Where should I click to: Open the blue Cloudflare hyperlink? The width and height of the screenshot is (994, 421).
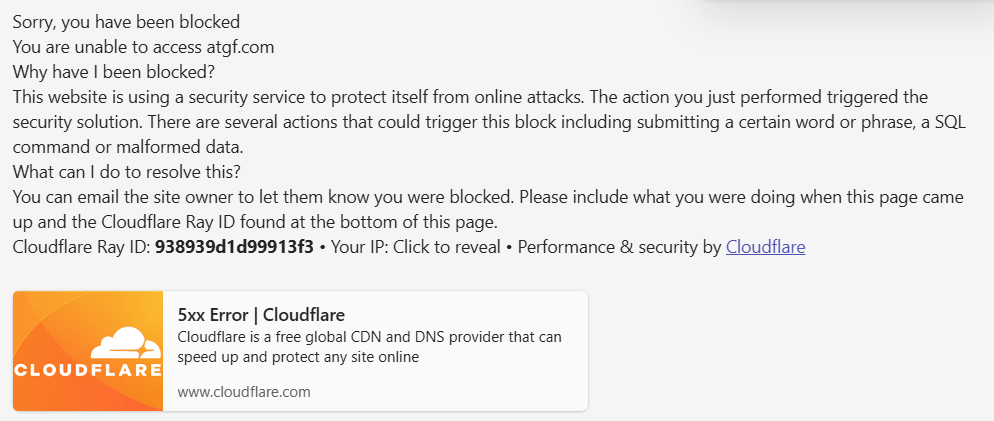(765, 246)
